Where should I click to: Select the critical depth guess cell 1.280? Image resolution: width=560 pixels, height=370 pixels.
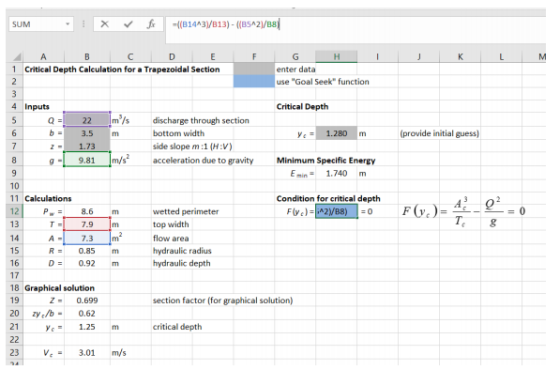336,133
